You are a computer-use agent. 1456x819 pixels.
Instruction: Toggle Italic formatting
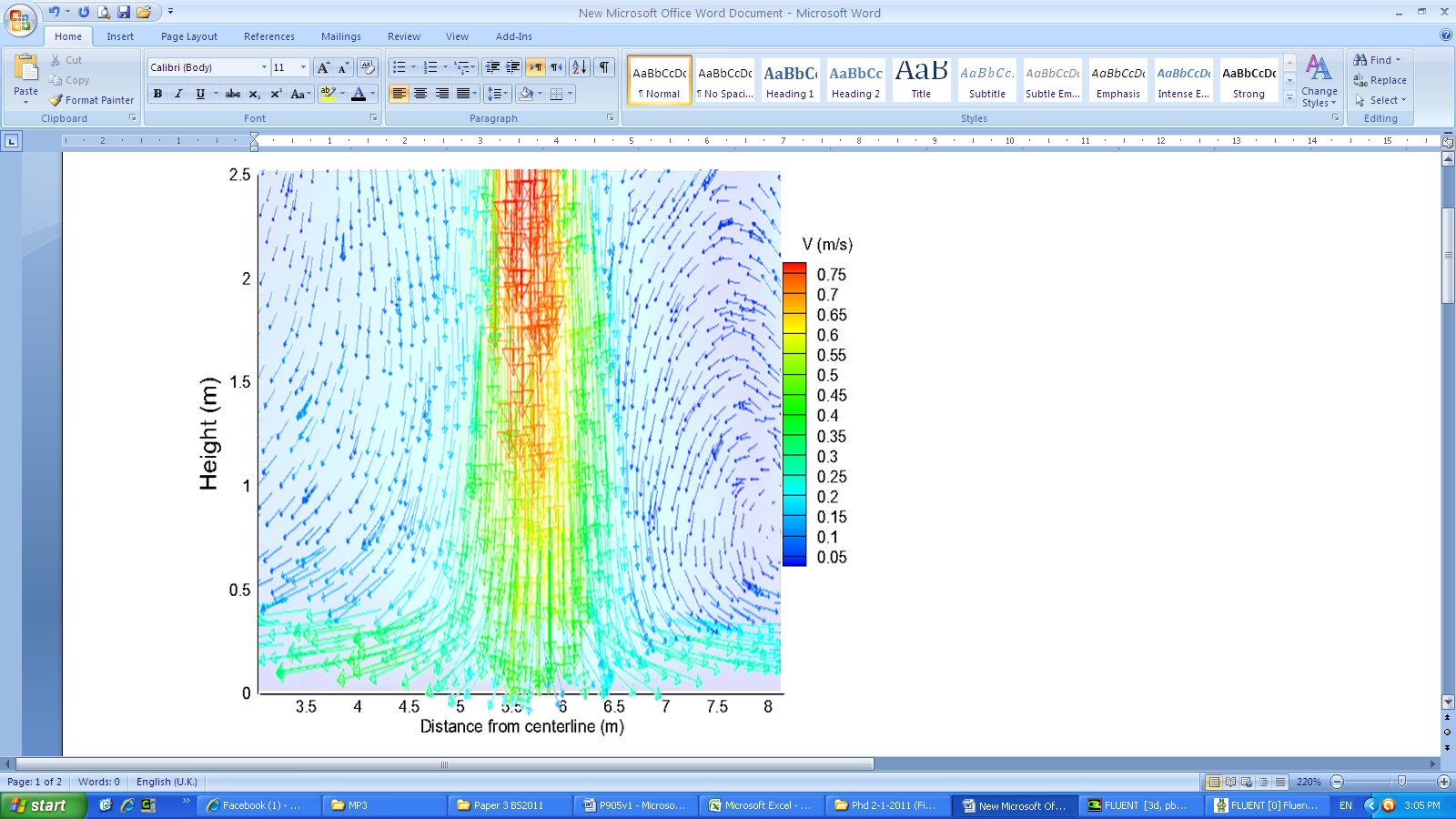point(179,94)
